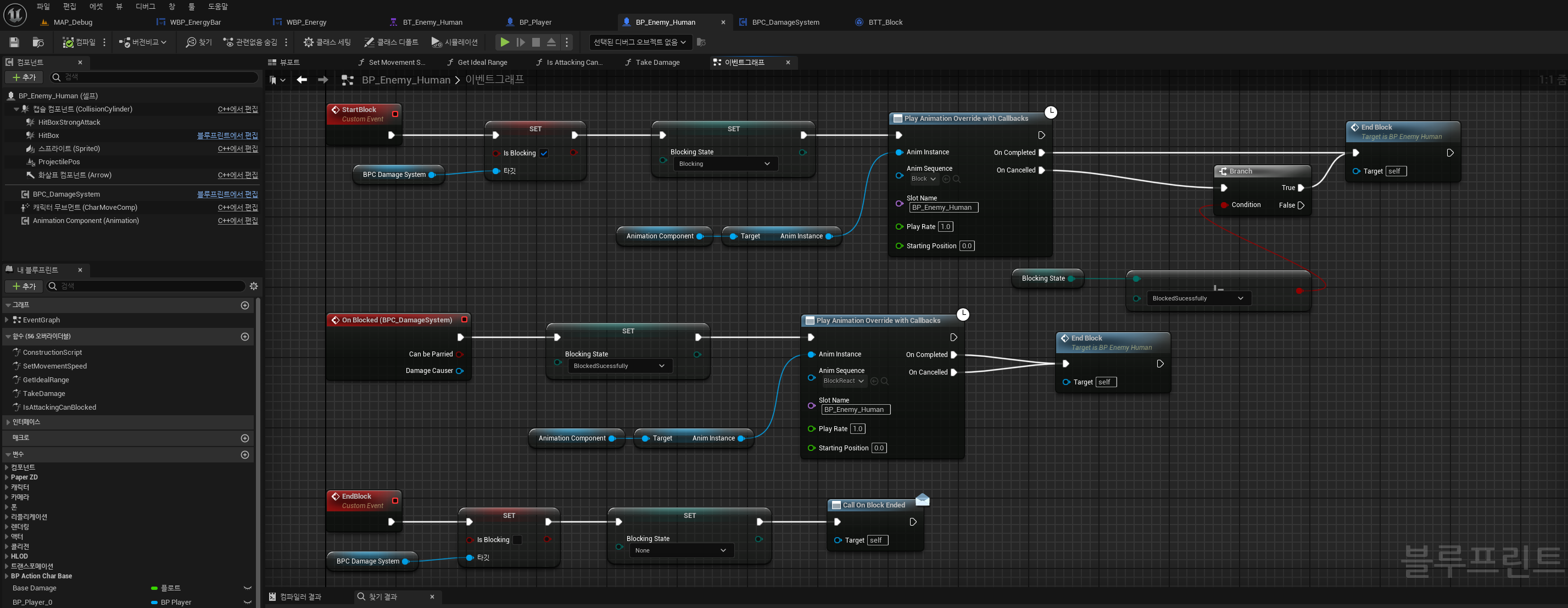Viewport: 1568px width, 608px height.
Task: Click the Browse to asset icon
Action: pos(38,42)
